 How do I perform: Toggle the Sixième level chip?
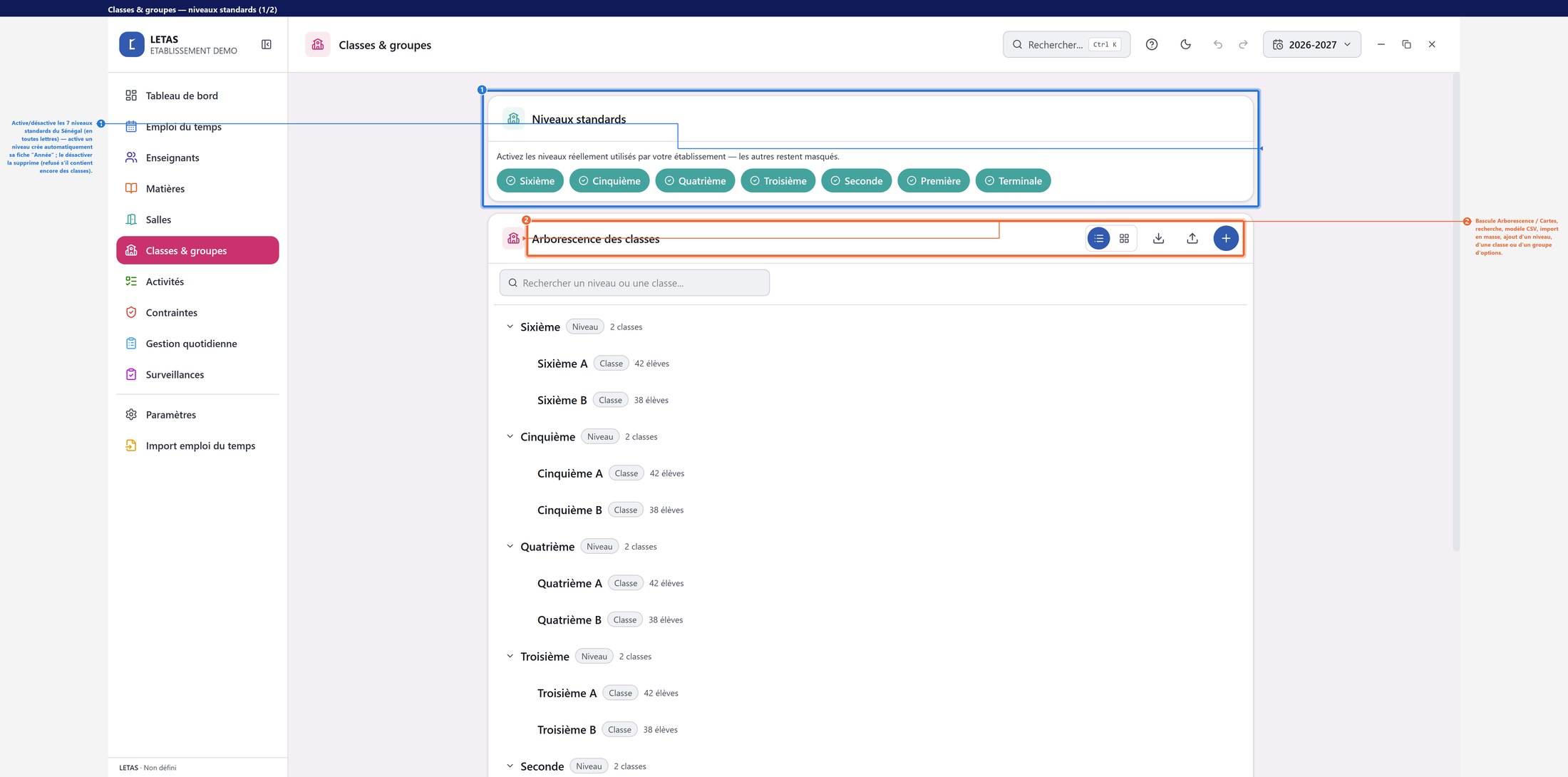pos(530,181)
